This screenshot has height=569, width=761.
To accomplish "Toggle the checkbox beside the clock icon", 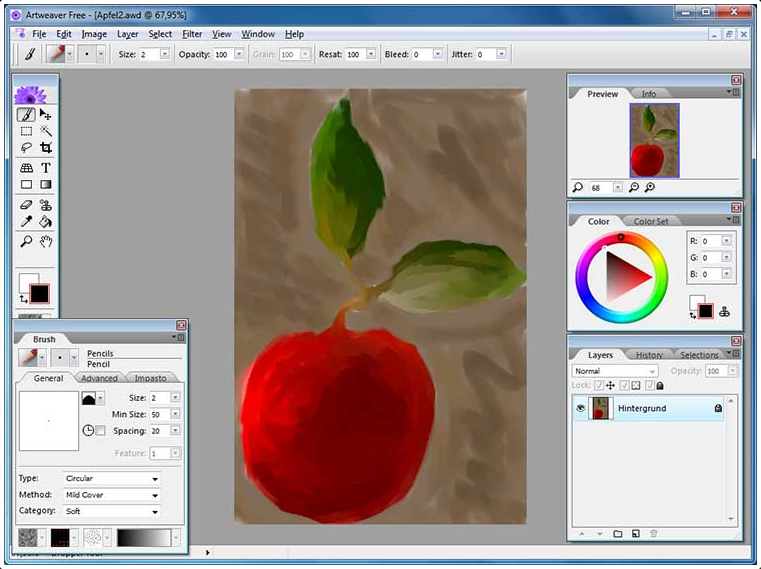I will point(100,430).
